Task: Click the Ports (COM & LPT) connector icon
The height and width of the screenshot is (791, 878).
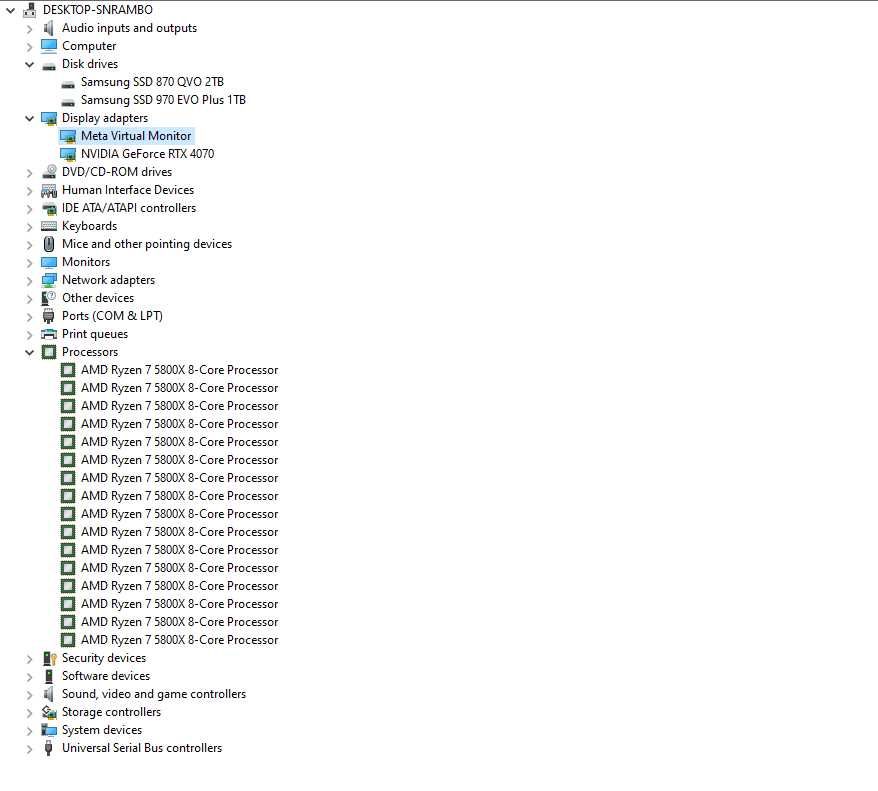Action: coord(49,316)
